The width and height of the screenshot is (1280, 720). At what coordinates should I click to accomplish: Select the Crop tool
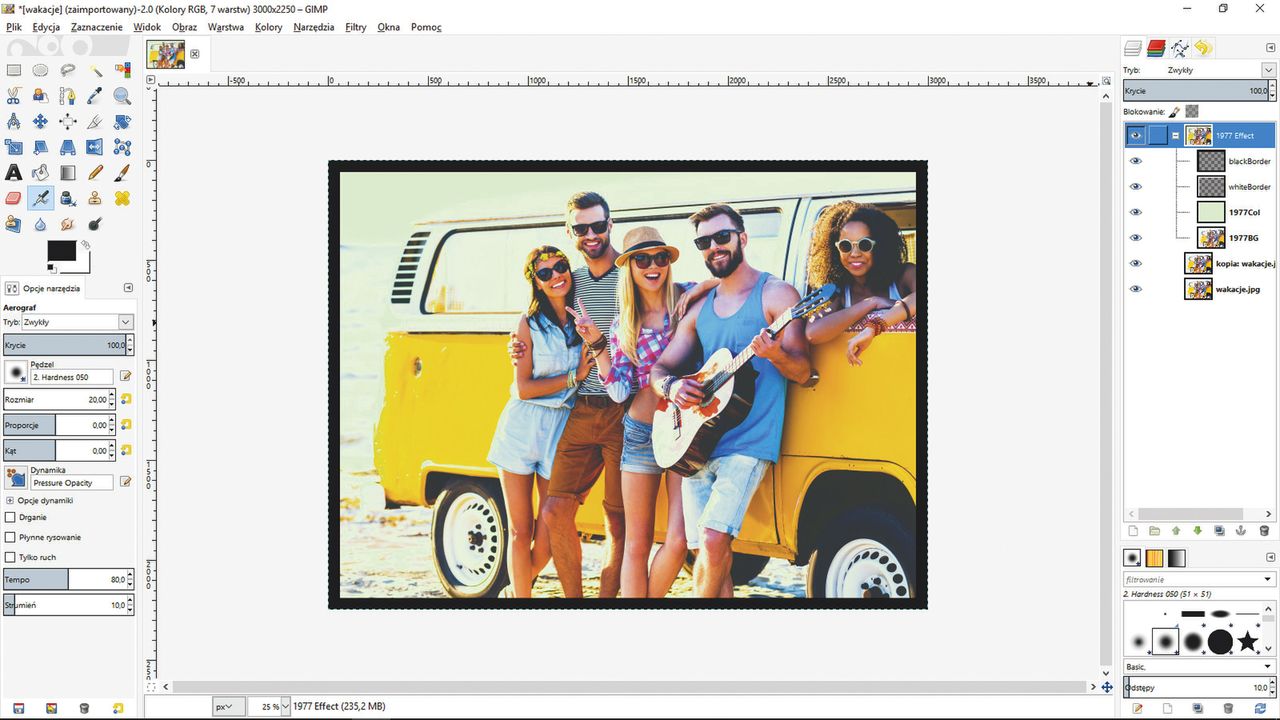pos(95,122)
